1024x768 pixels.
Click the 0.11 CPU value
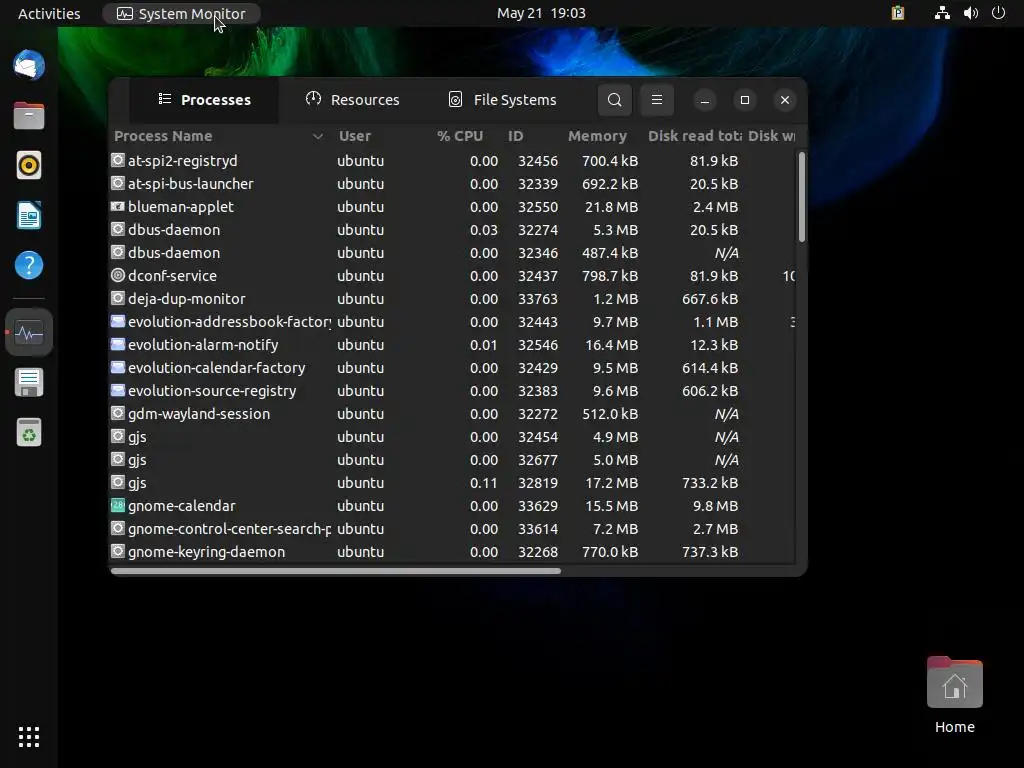tap(483, 483)
